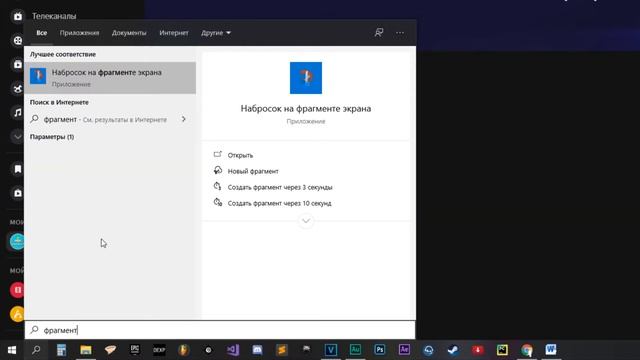
Task: Open the Windows Start menu button
Action: [x=12, y=350]
